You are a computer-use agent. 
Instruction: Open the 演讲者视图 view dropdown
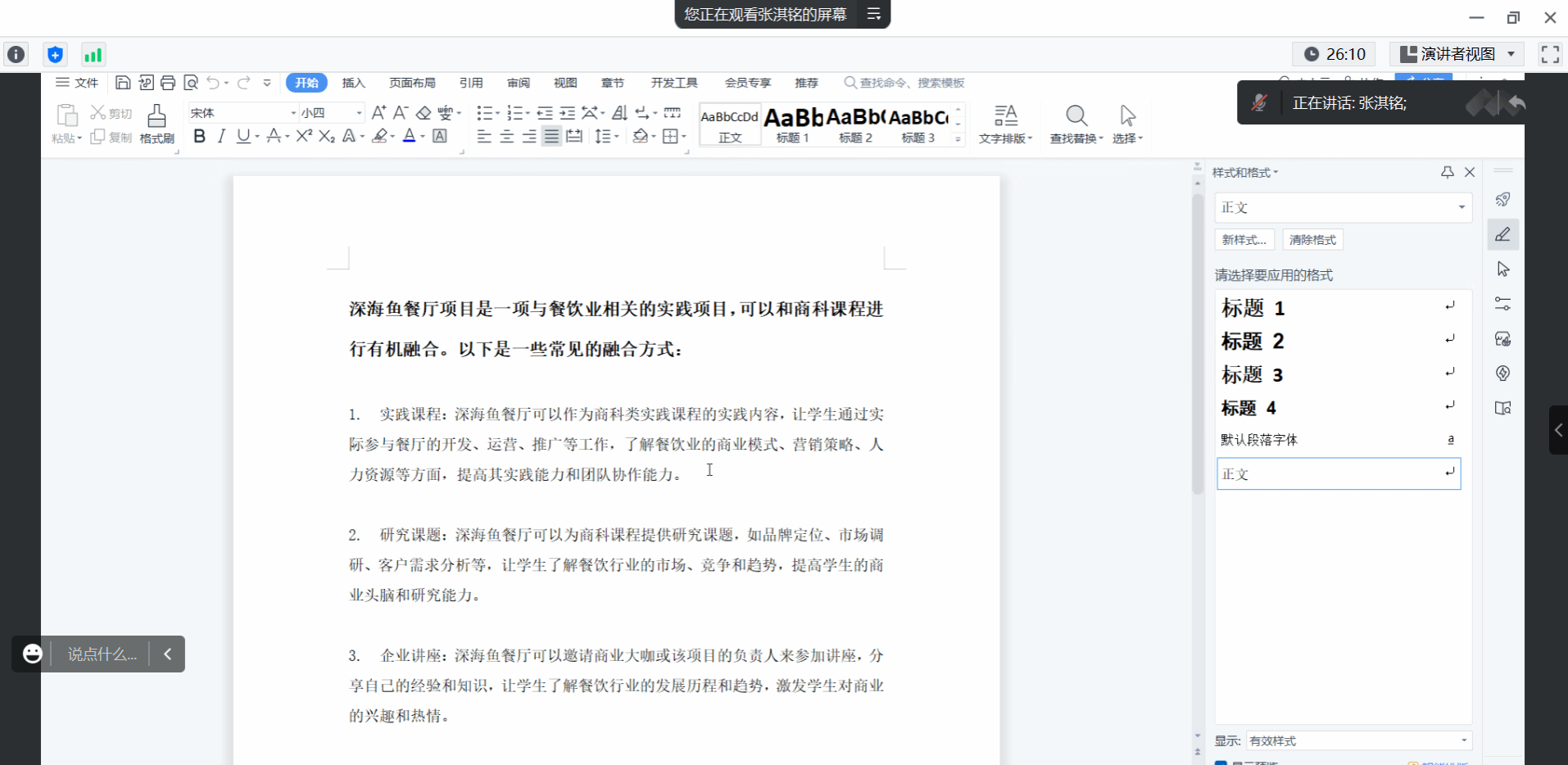[x=1457, y=54]
